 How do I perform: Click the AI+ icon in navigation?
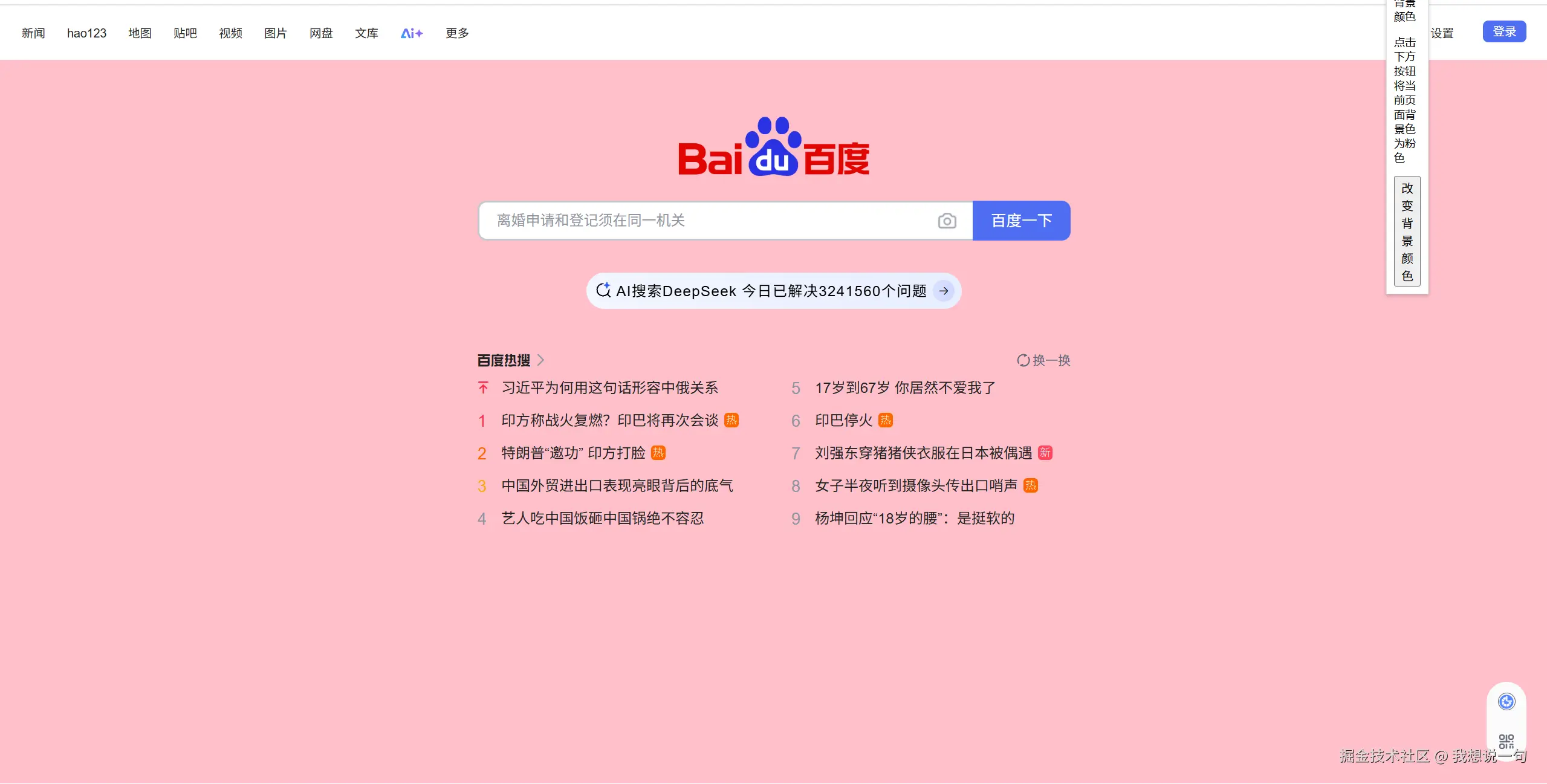pos(412,33)
